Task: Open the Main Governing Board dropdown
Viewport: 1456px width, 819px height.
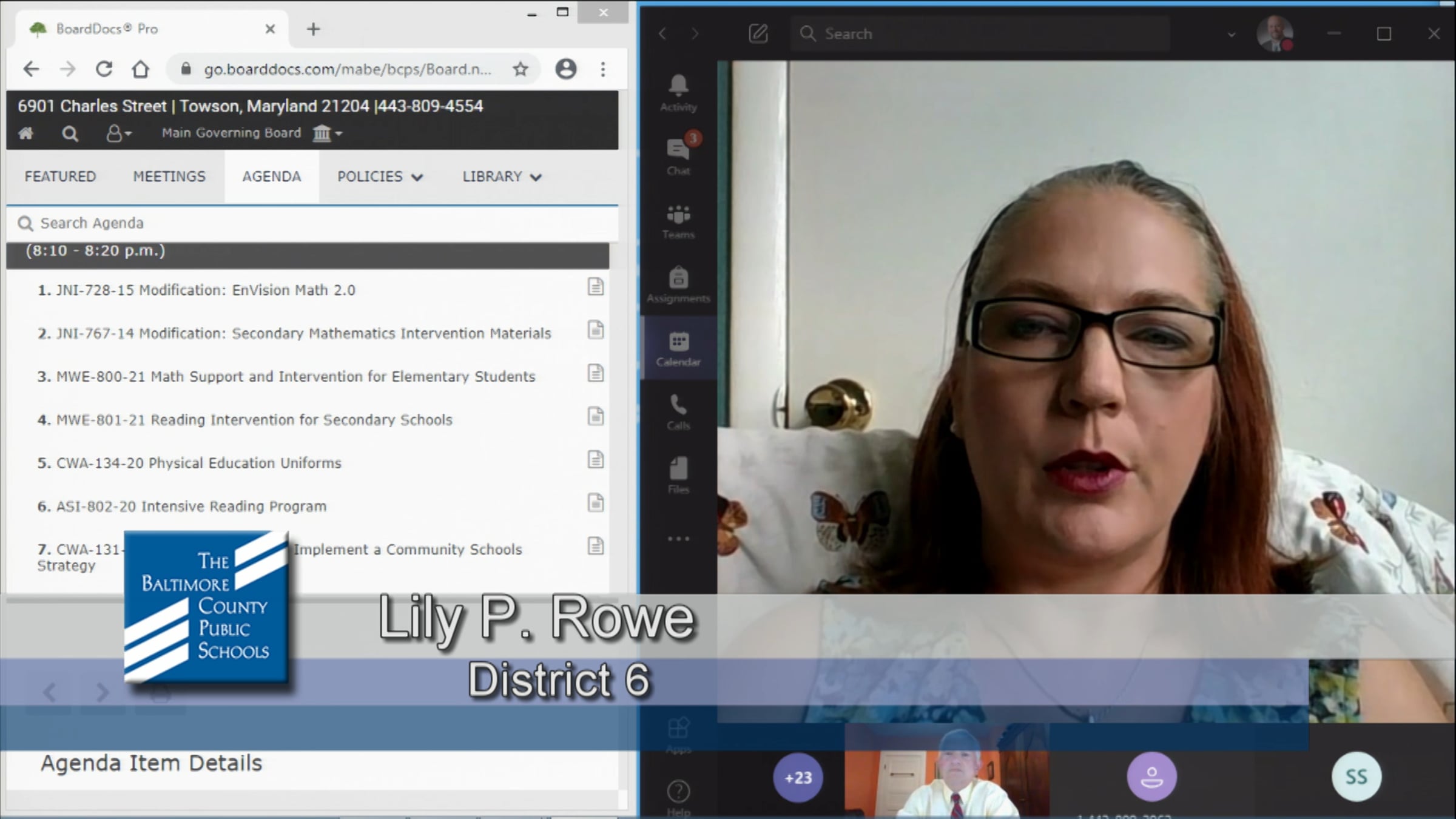Action: pyautogui.click(x=328, y=133)
